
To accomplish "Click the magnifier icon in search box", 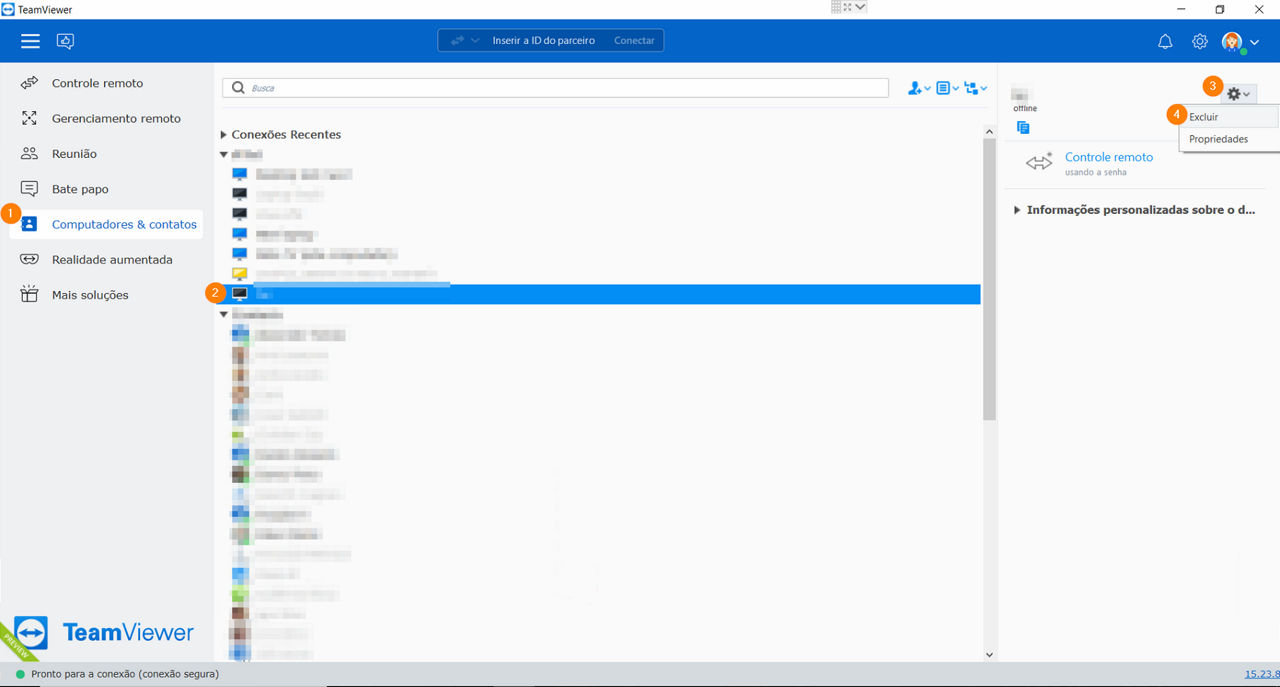I will click(238, 88).
